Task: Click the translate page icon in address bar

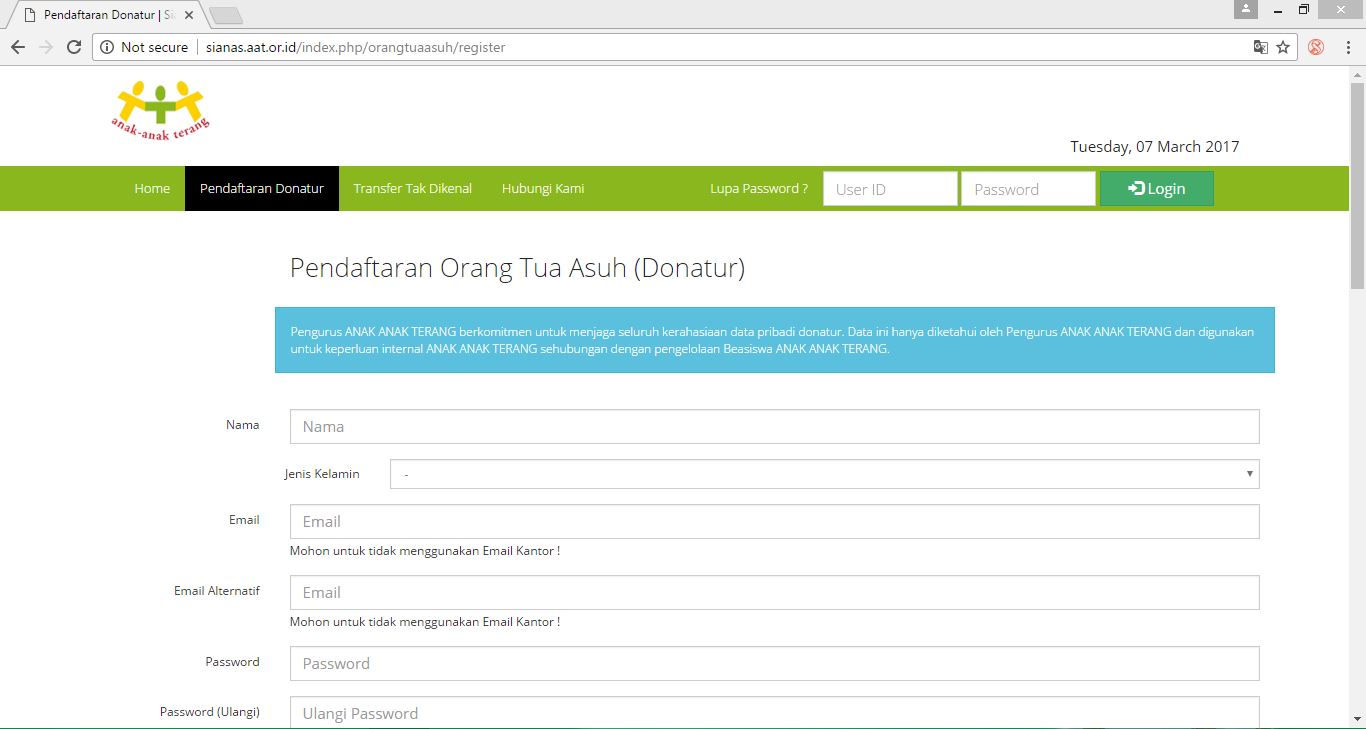Action: (x=1261, y=47)
